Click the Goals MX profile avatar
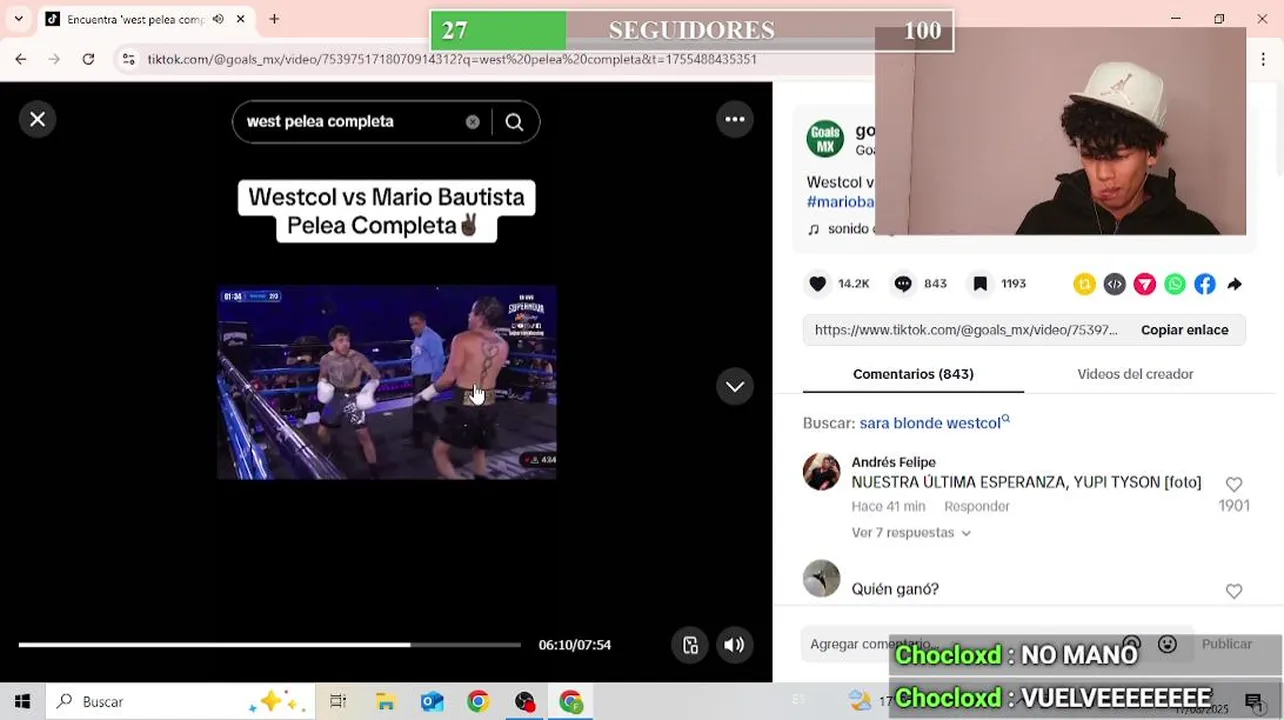 825,139
